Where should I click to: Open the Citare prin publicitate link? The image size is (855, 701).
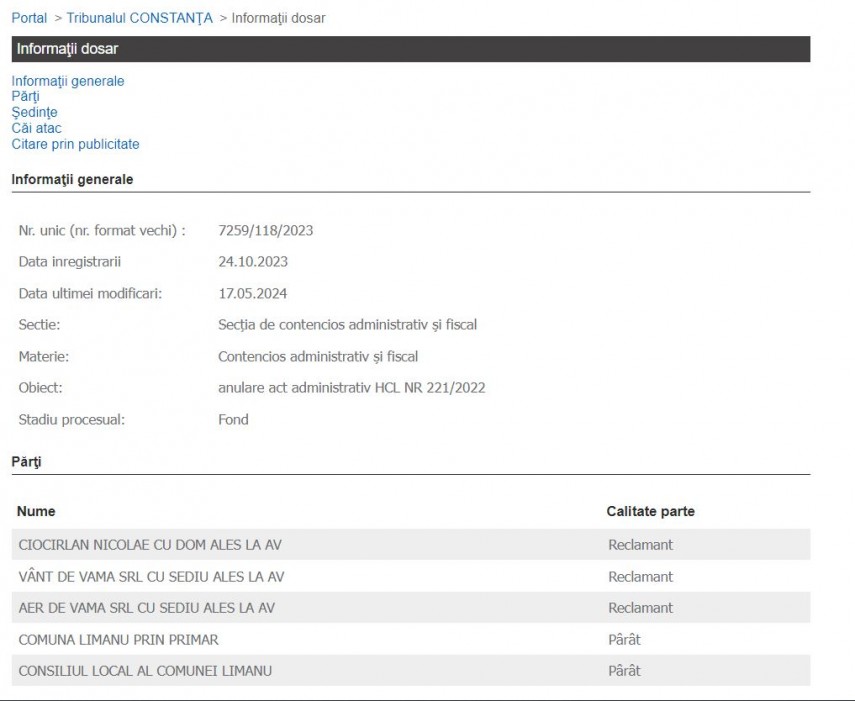75,144
